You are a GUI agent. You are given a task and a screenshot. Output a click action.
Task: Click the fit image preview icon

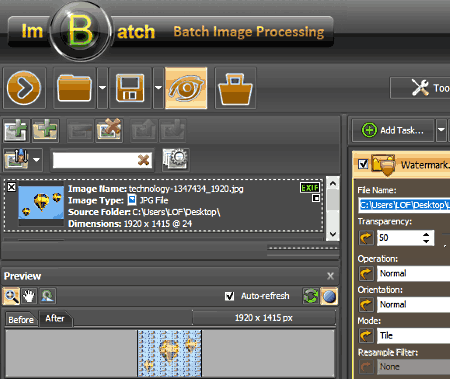pos(48,296)
